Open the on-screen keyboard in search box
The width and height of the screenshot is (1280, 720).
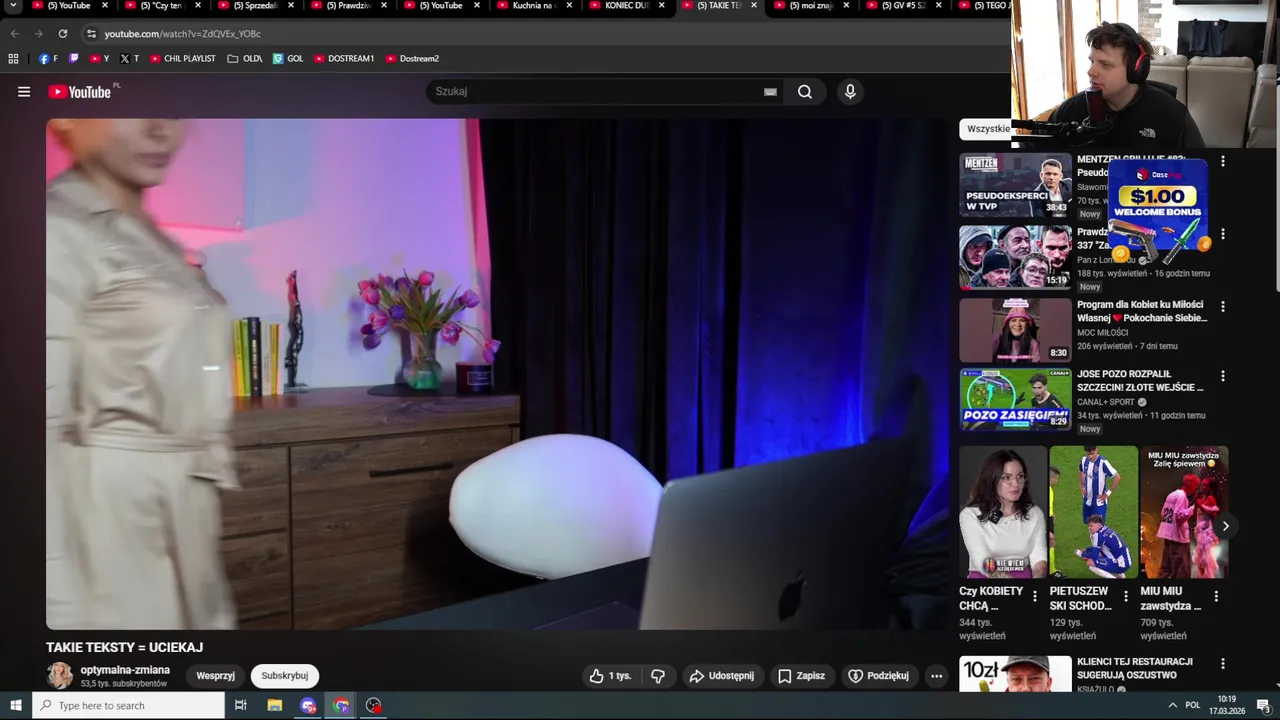pyautogui.click(x=770, y=92)
